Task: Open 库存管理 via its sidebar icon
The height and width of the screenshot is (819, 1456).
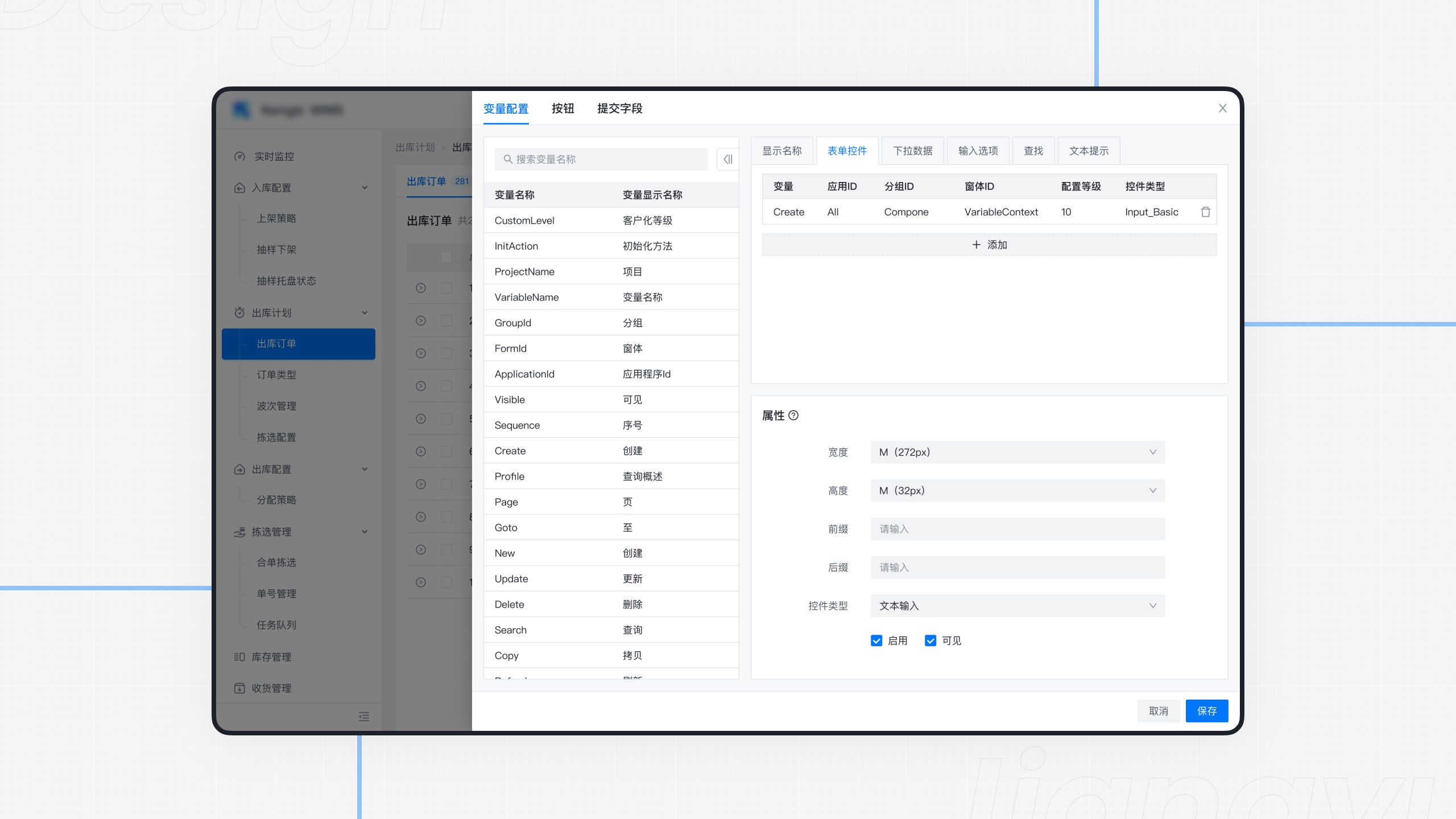Action: pyautogui.click(x=239, y=657)
